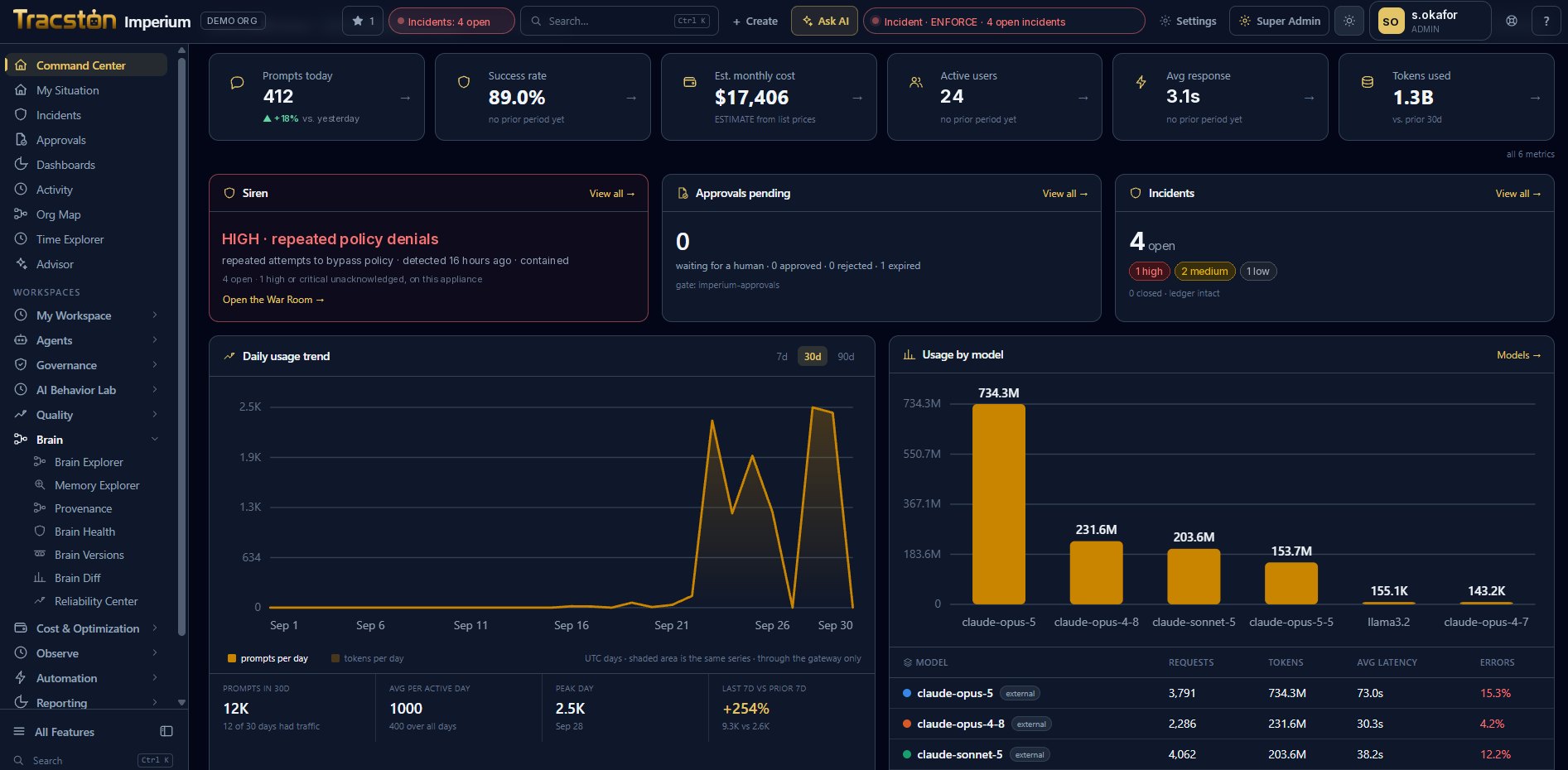1568x770 pixels.
Task: Open the All Features menu icon
Action: point(19,732)
